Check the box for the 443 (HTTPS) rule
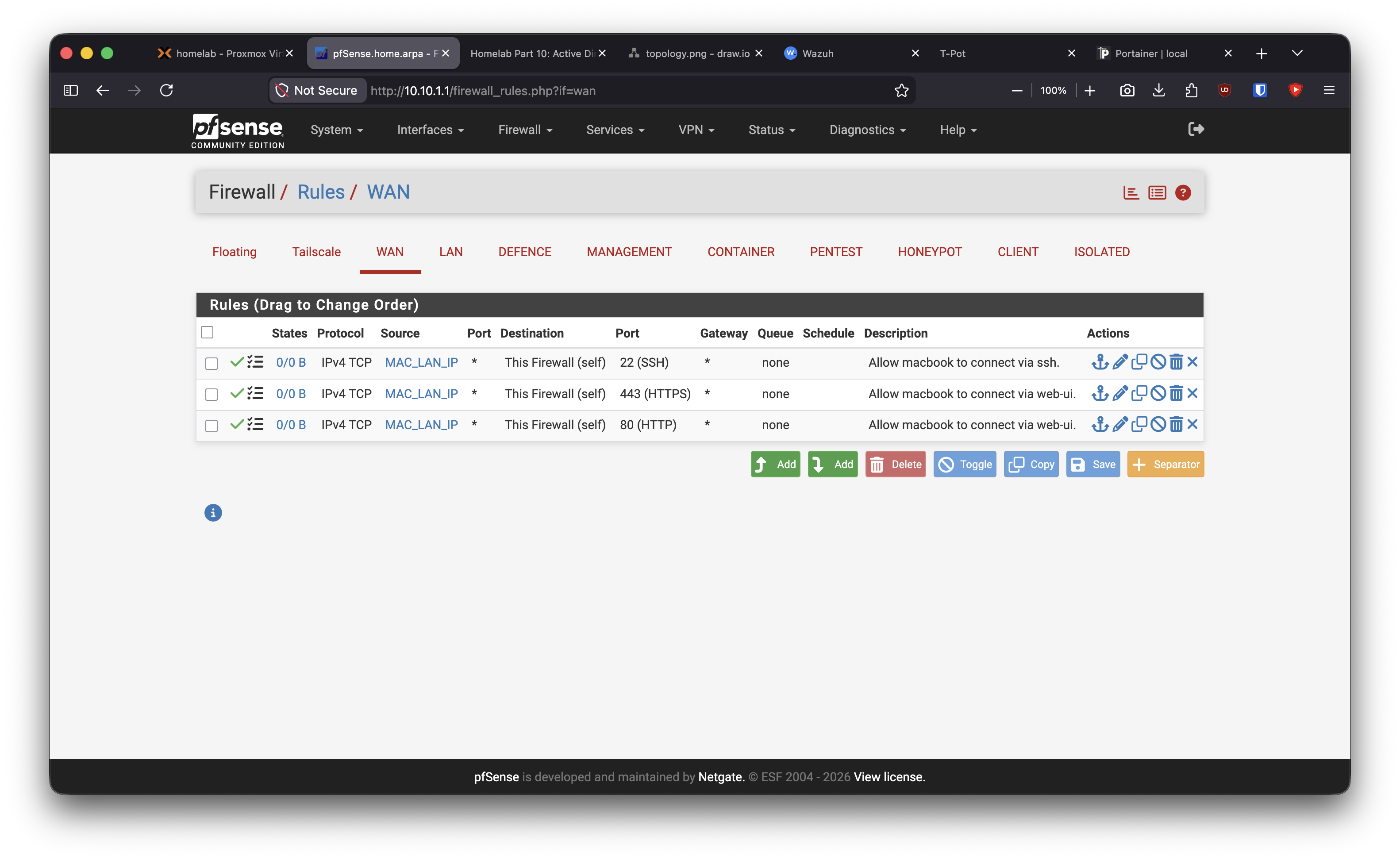Screen dimensions: 1400x860 pos(211,395)
